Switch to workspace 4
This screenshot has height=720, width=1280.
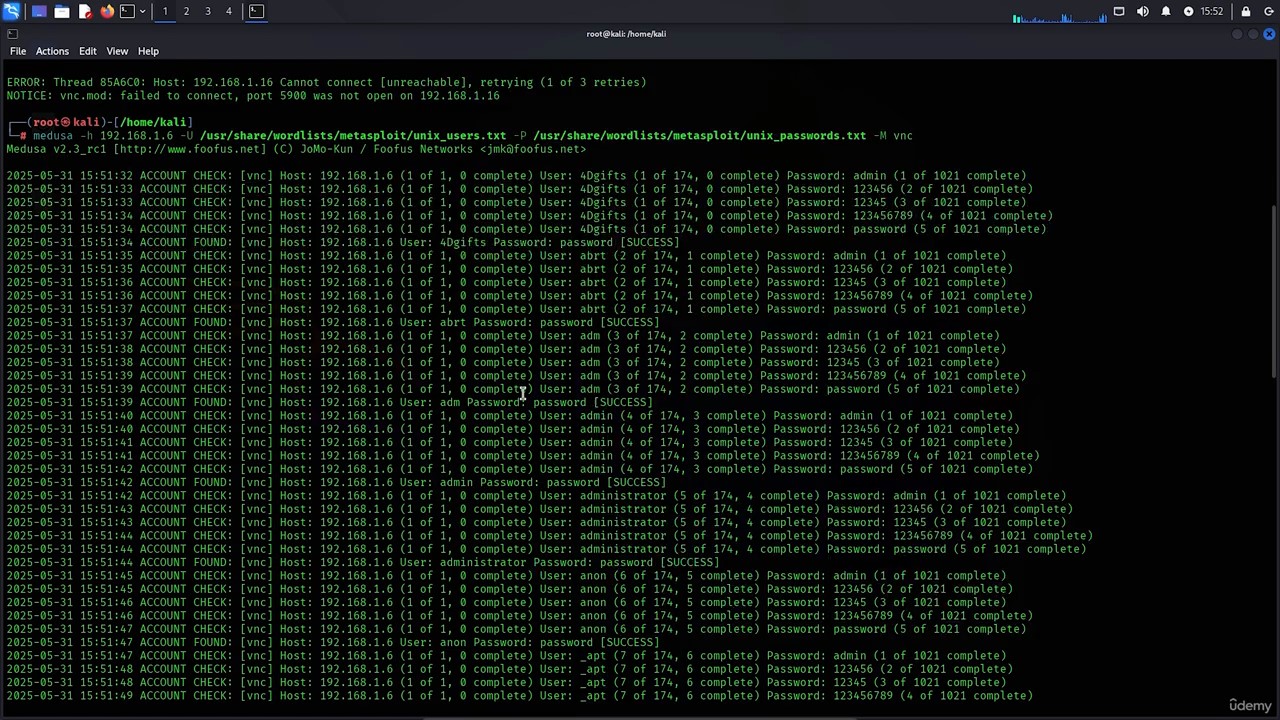(x=229, y=11)
